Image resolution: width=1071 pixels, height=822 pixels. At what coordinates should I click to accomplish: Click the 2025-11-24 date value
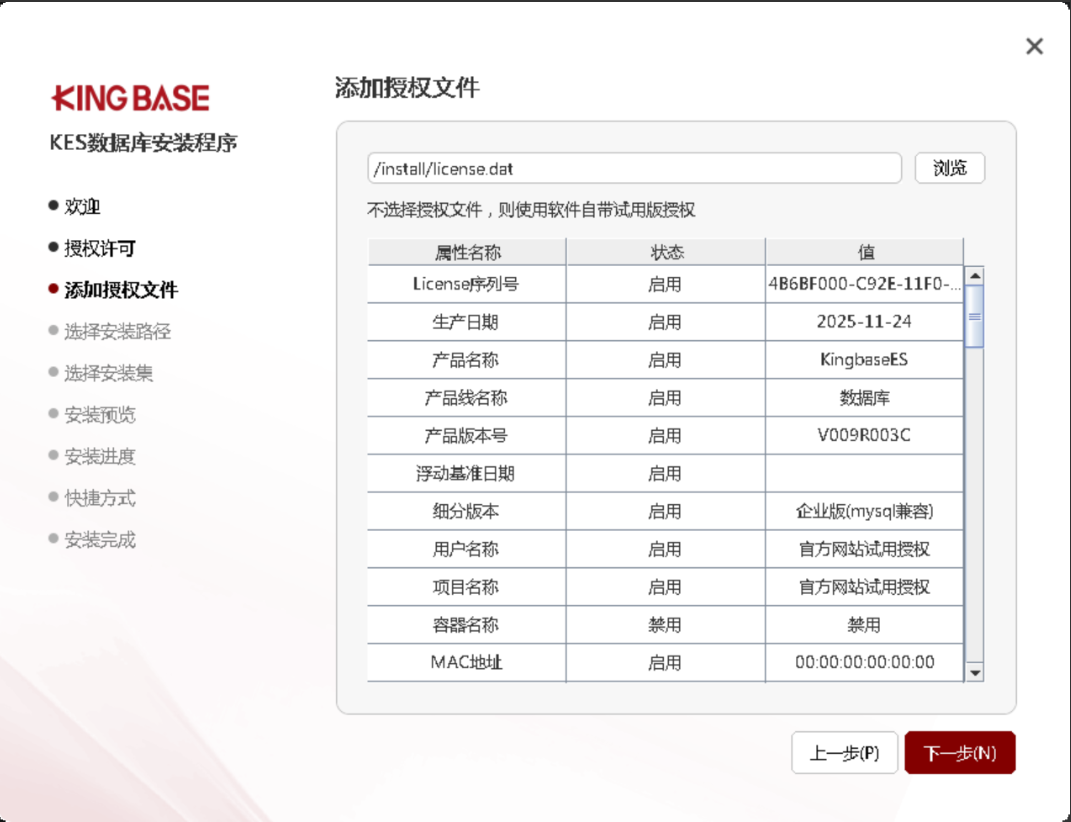click(864, 322)
